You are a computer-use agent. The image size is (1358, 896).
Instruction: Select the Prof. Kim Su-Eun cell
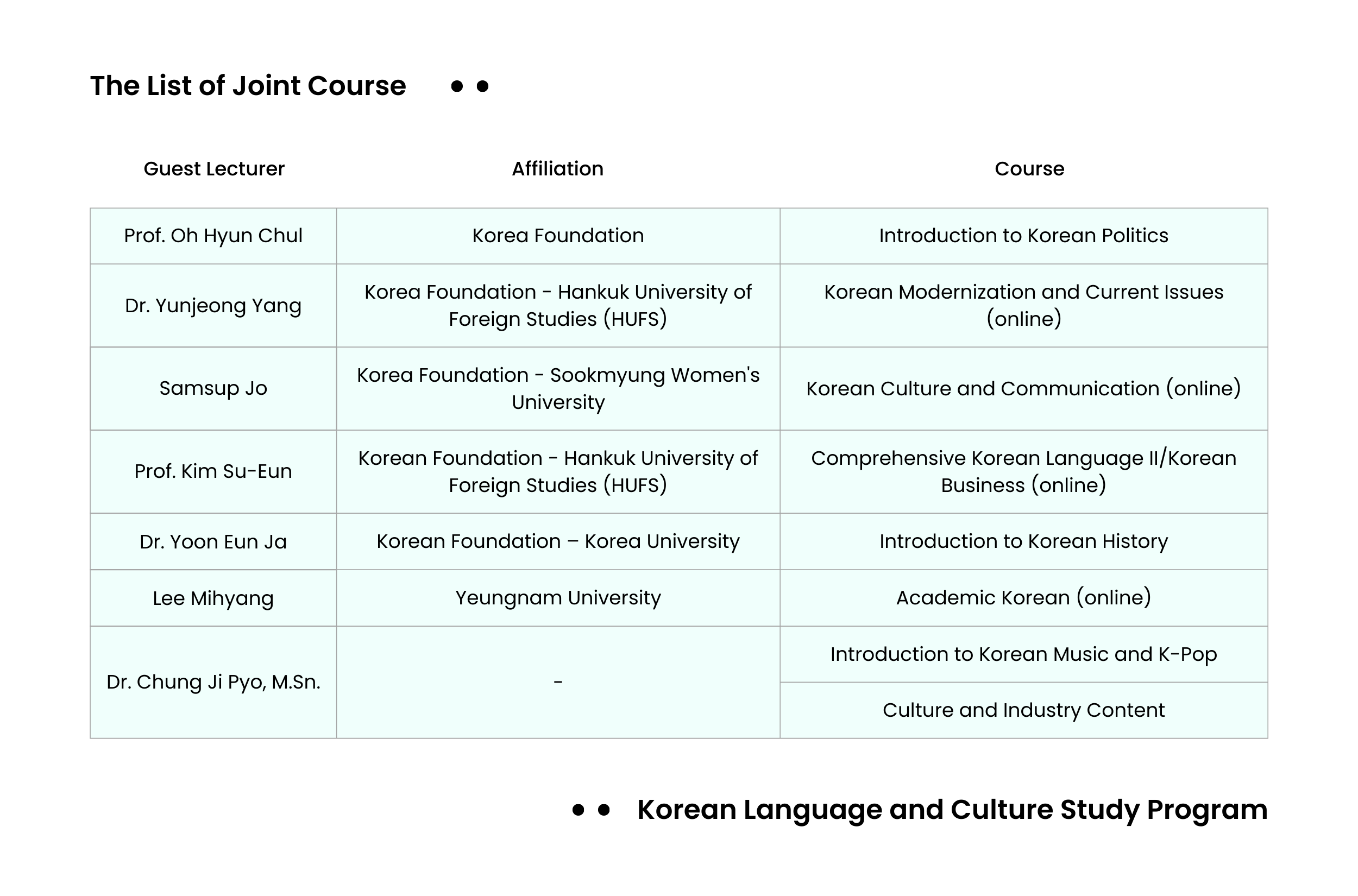[x=213, y=471]
